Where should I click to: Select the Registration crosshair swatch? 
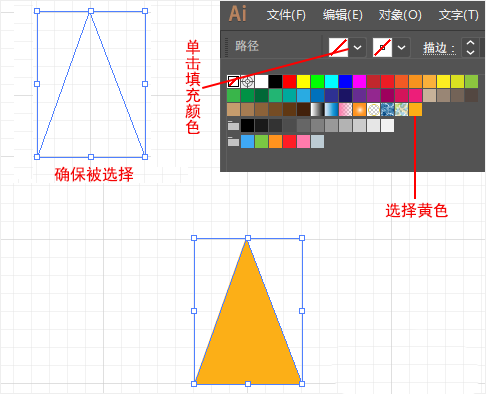(247, 81)
